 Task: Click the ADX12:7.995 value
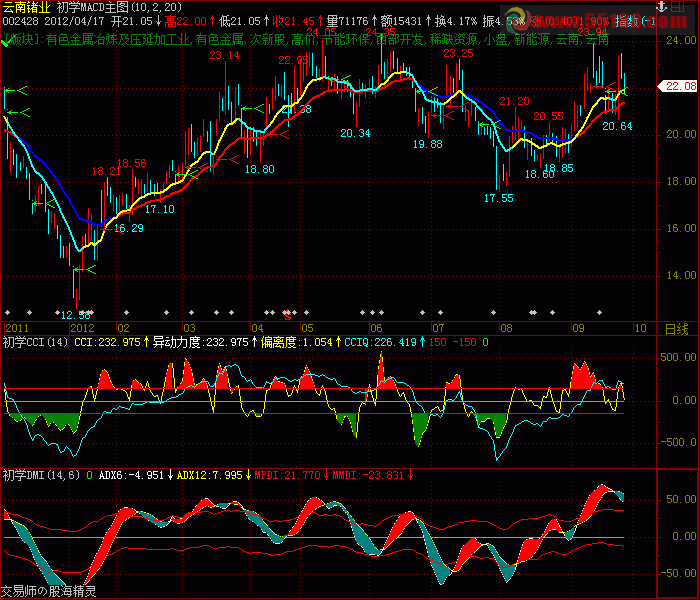(x=209, y=475)
